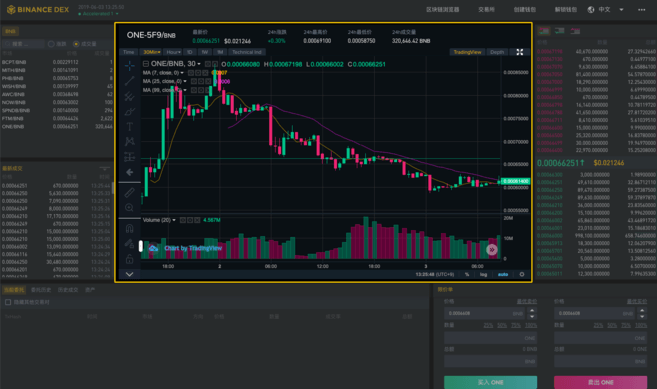
Task: Click the red Sell ONE button
Action: click(x=600, y=382)
